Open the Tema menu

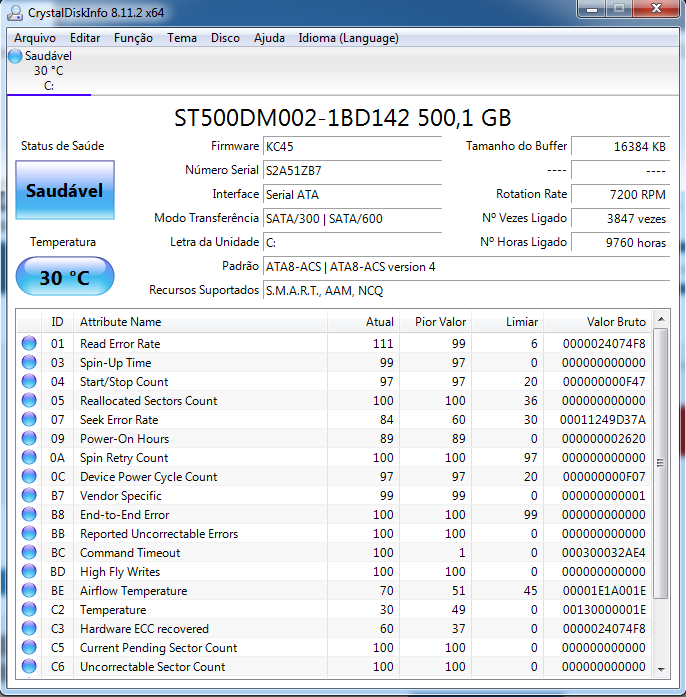(182, 38)
